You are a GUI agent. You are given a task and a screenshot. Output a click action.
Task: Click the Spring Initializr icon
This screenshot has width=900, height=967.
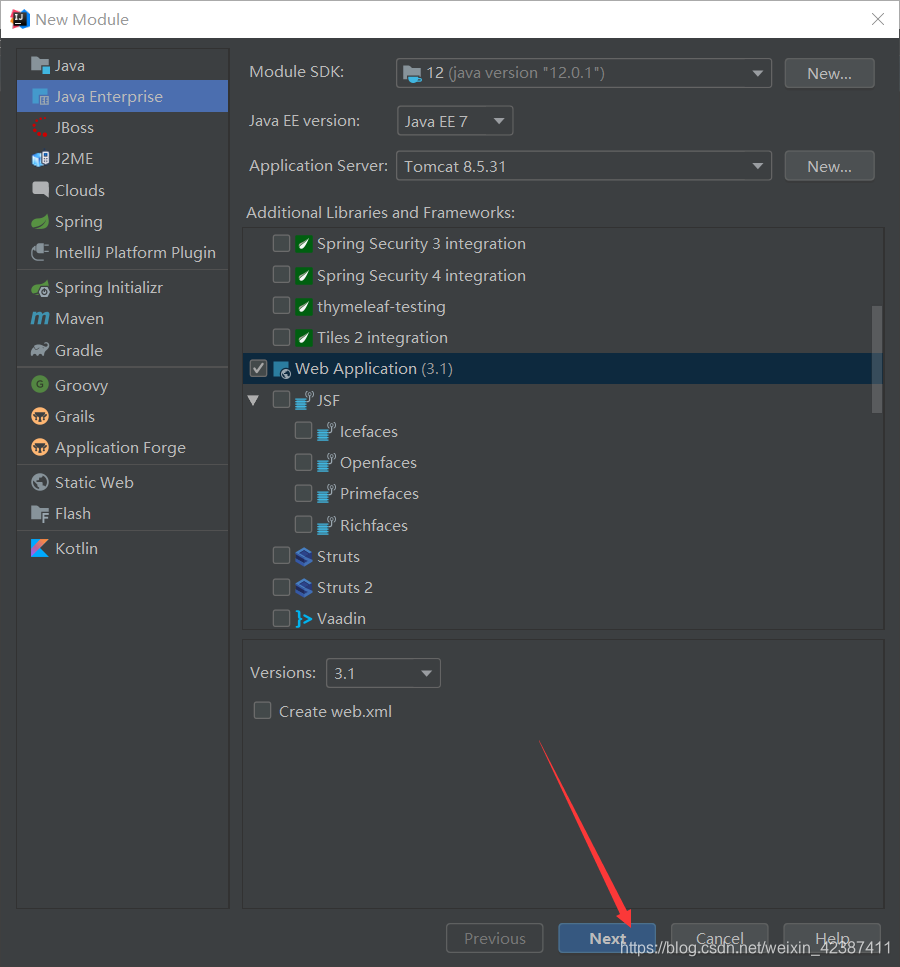[x=40, y=288]
